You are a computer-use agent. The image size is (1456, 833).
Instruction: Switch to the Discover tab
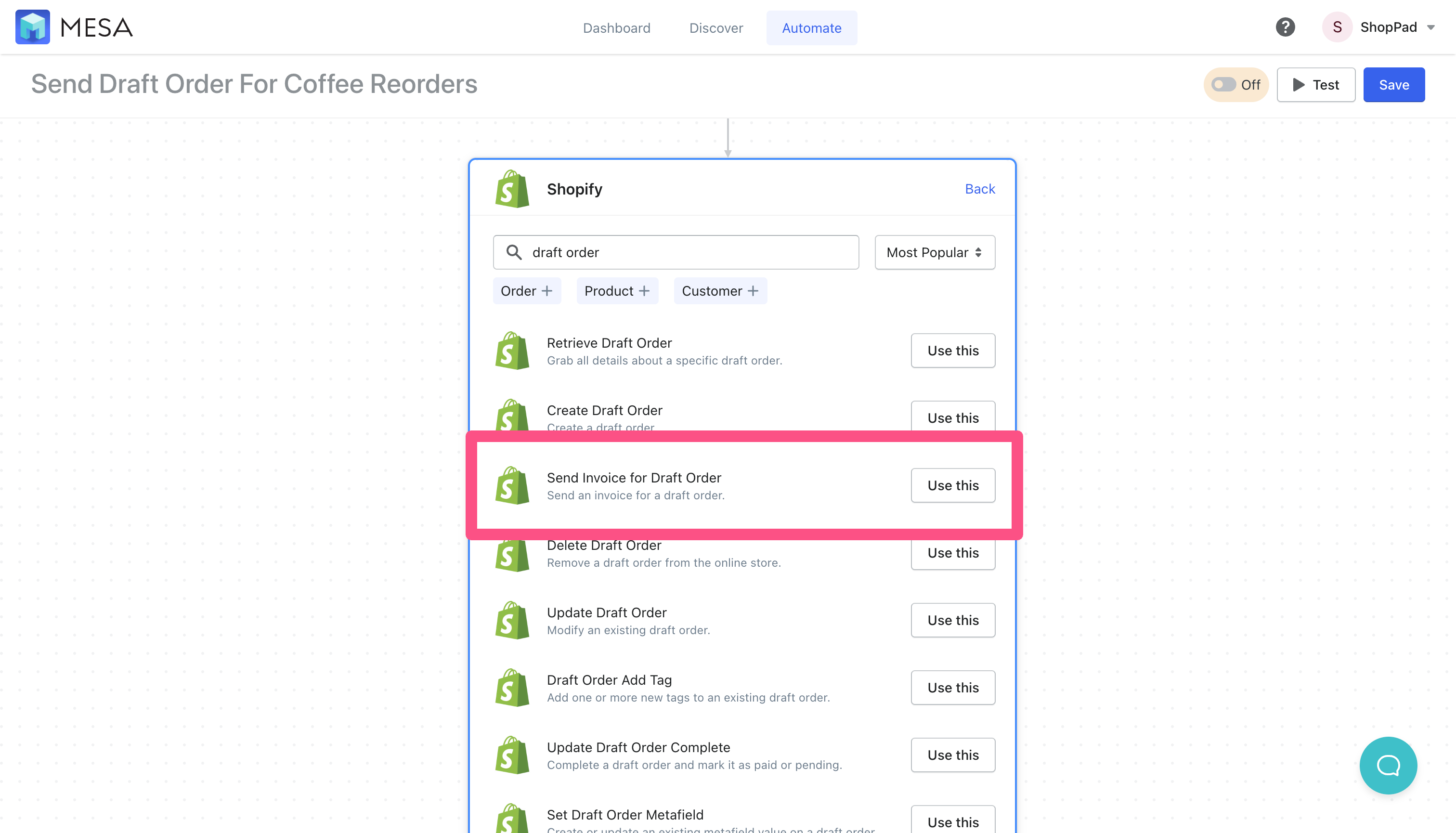(715, 27)
